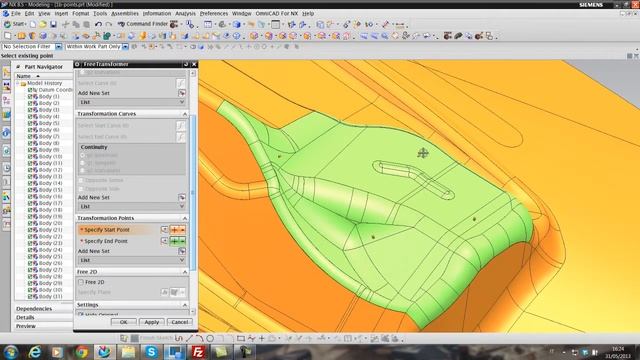Open the OmniCAD For NX menu
Screen dimensions: 640x360
coord(277,13)
